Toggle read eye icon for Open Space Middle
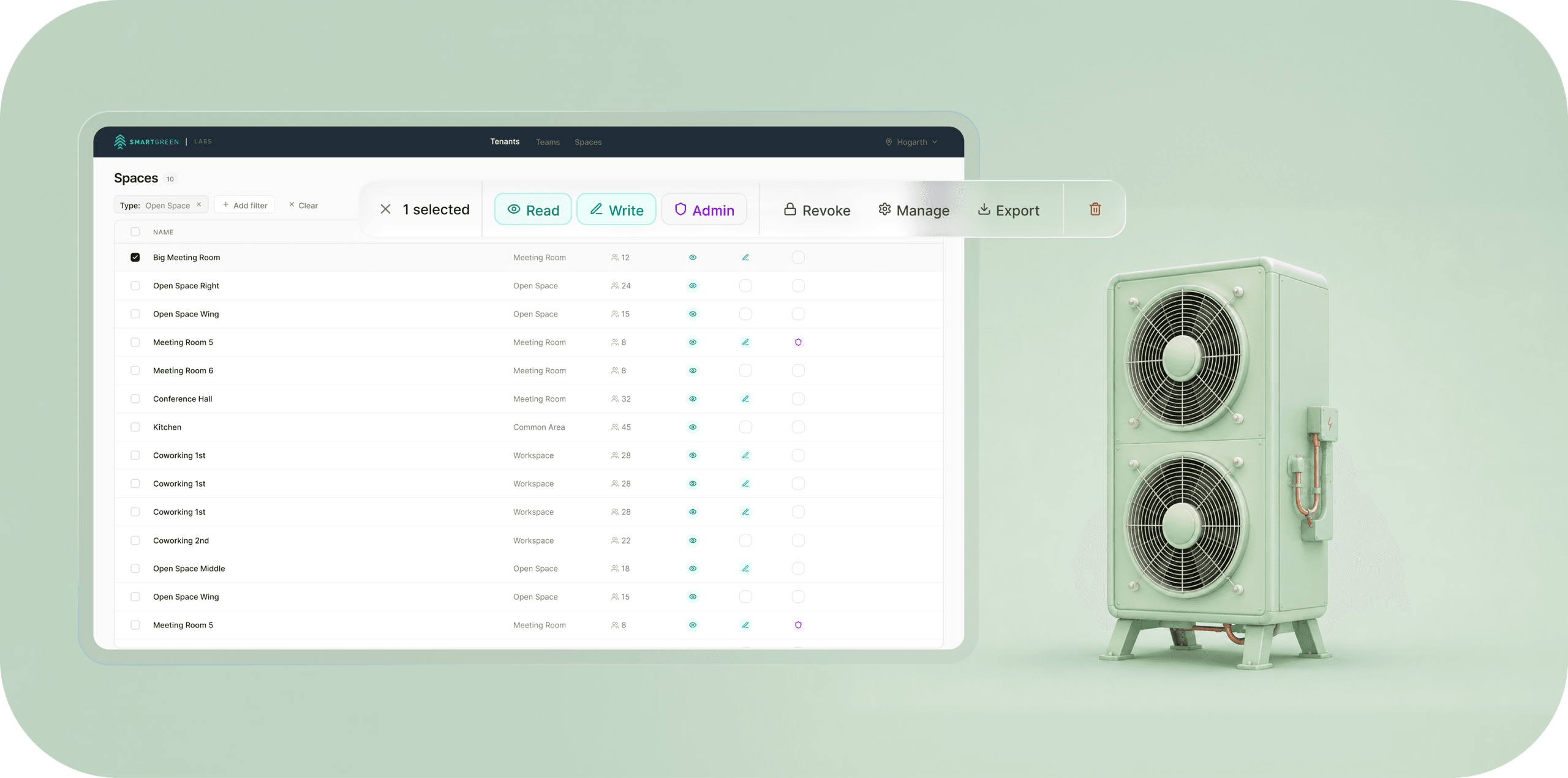The width and height of the screenshot is (1568, 778). 693,569
